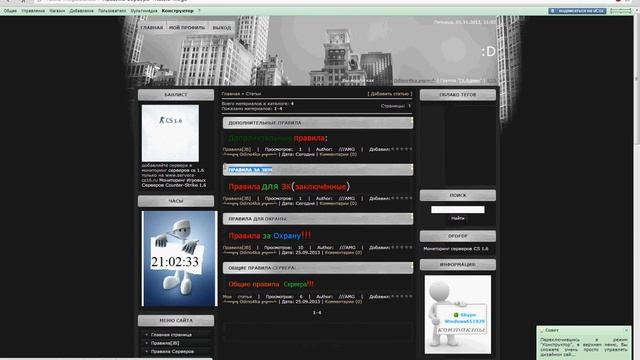Open comments of Общие правила Сервера article

[343, 302]
